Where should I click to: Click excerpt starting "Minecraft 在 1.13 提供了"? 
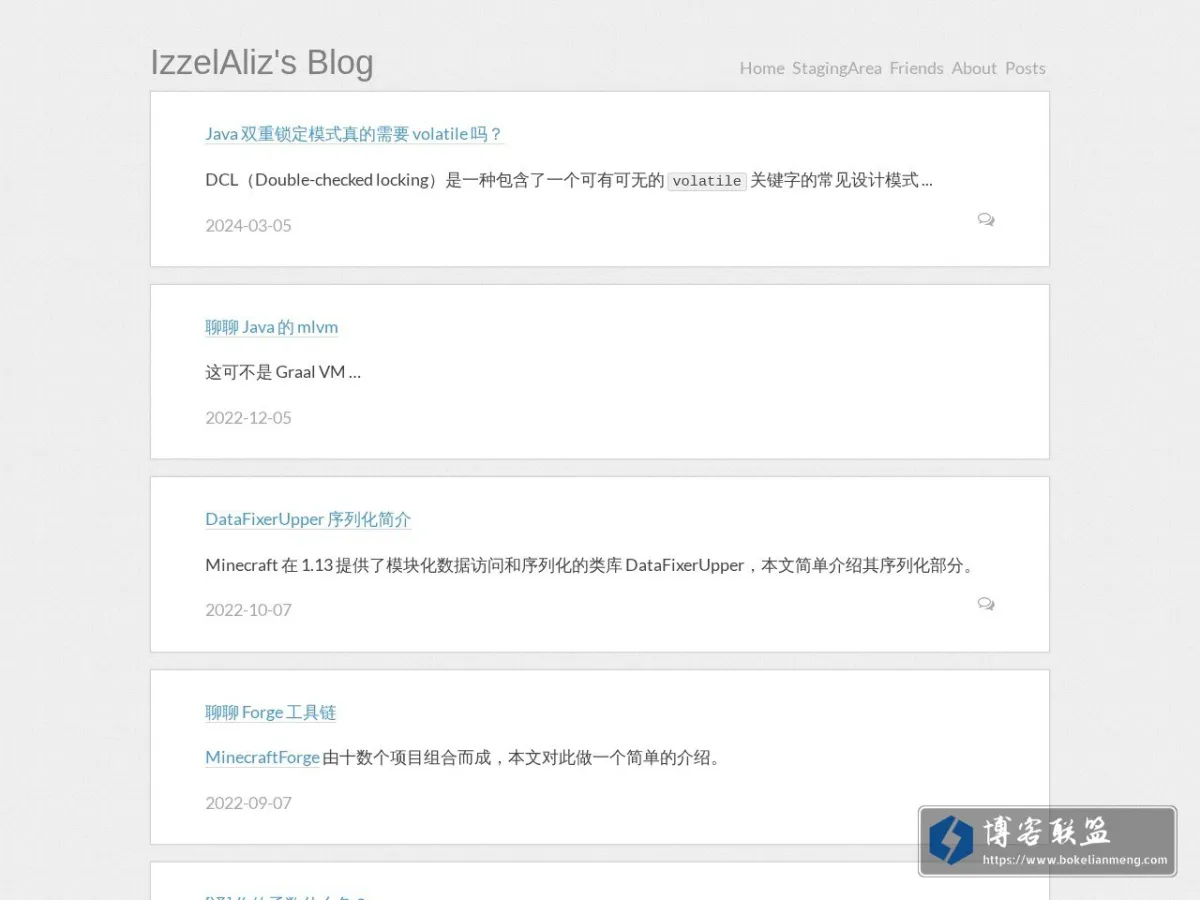point(590,565)
